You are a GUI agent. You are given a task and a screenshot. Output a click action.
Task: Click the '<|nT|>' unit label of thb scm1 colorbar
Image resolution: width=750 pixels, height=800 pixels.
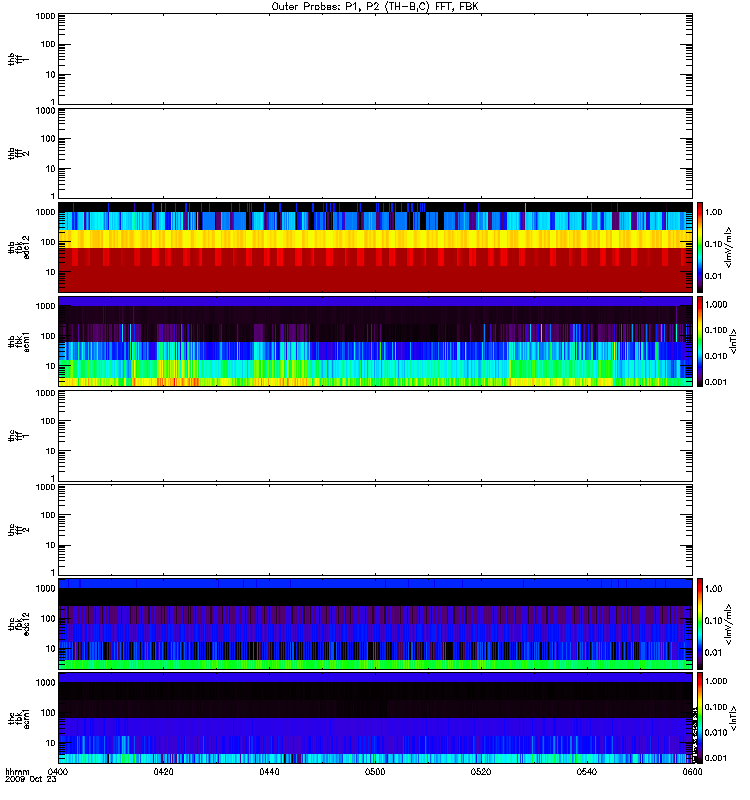pyautogui.click(x=733, y=341)
